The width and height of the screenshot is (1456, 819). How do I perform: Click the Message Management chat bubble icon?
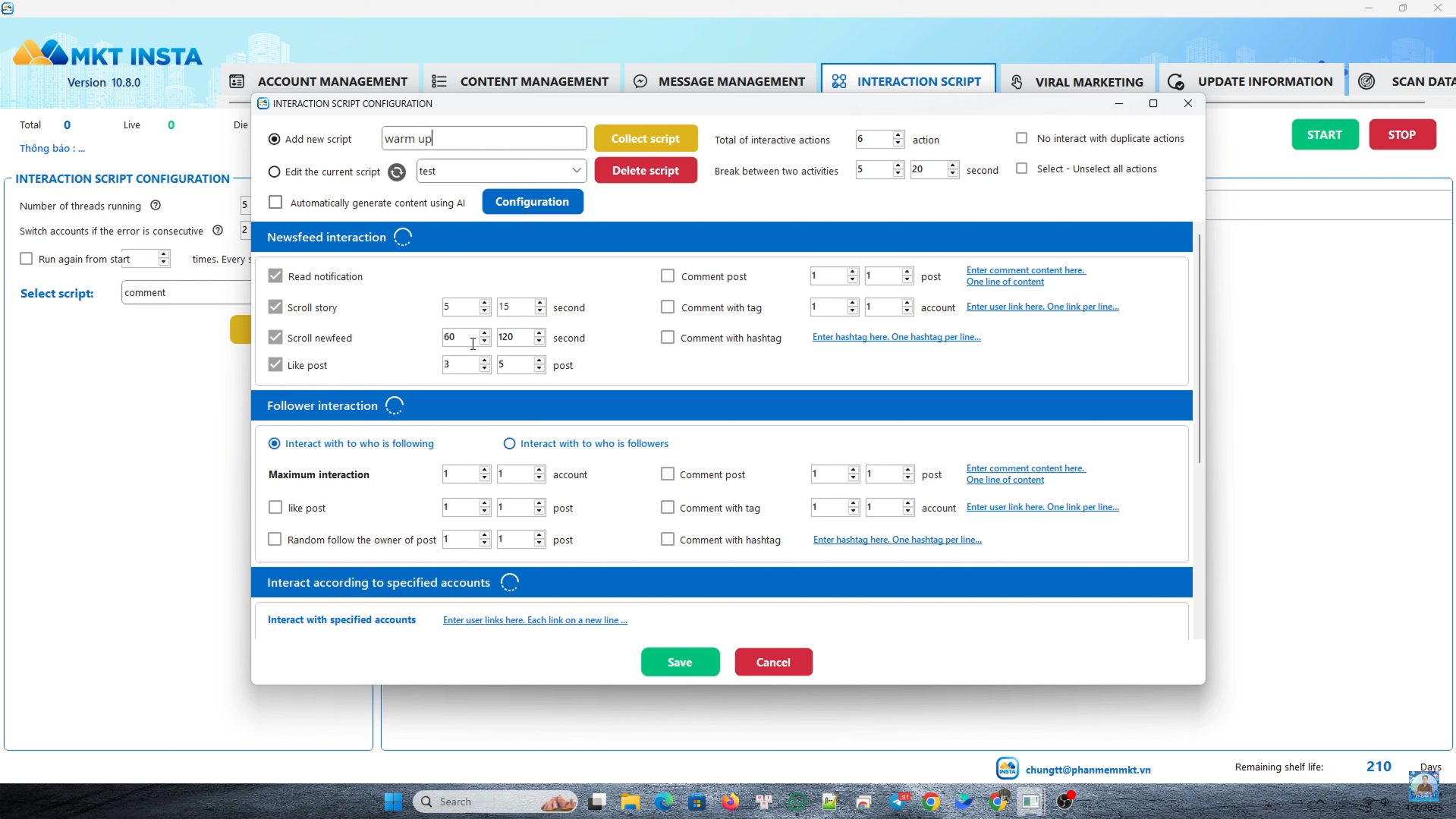click(640, 81)
